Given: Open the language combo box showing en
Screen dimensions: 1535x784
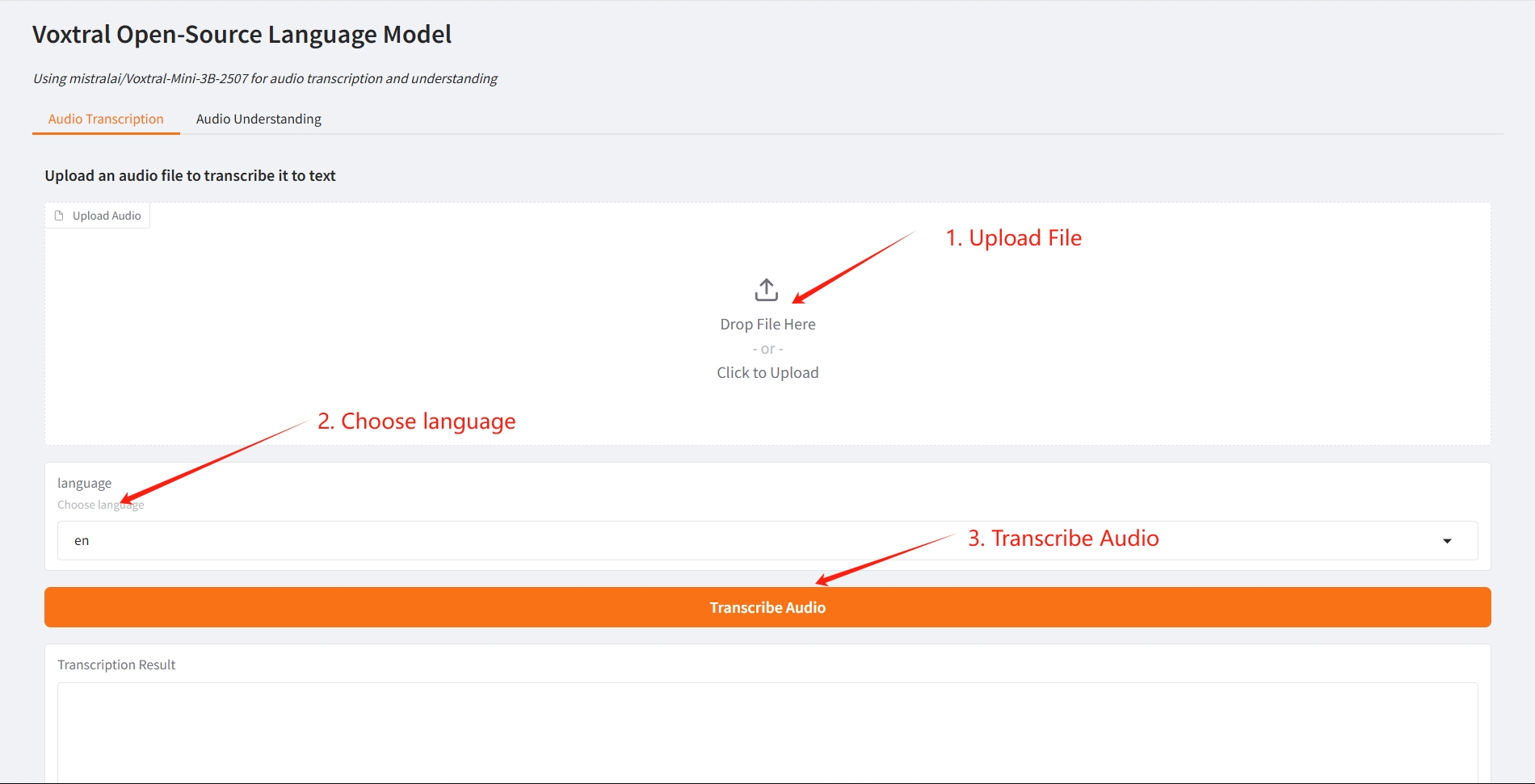Looking at the screenshot, I should (x=727, y=541).
